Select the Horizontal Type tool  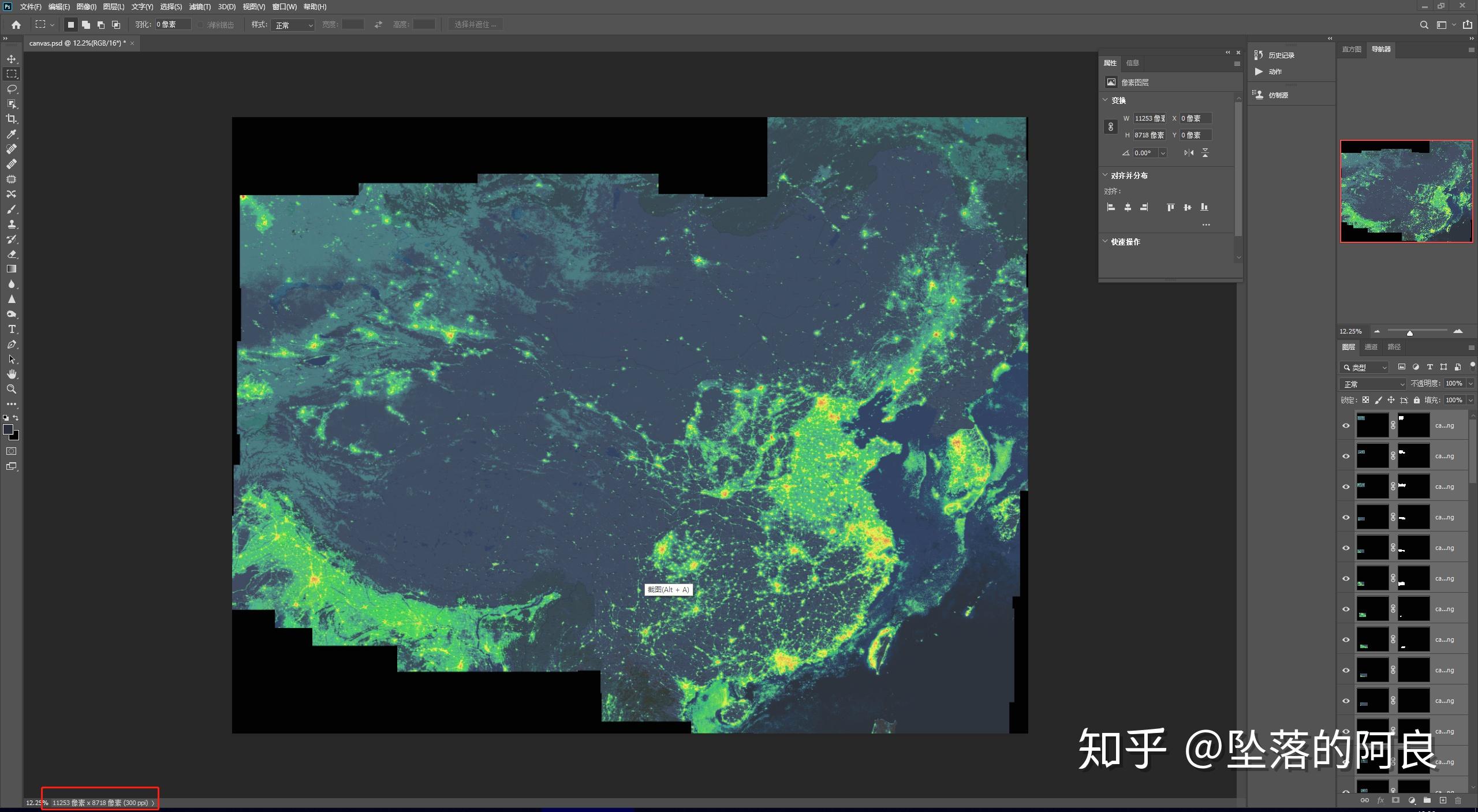point(12,329)
